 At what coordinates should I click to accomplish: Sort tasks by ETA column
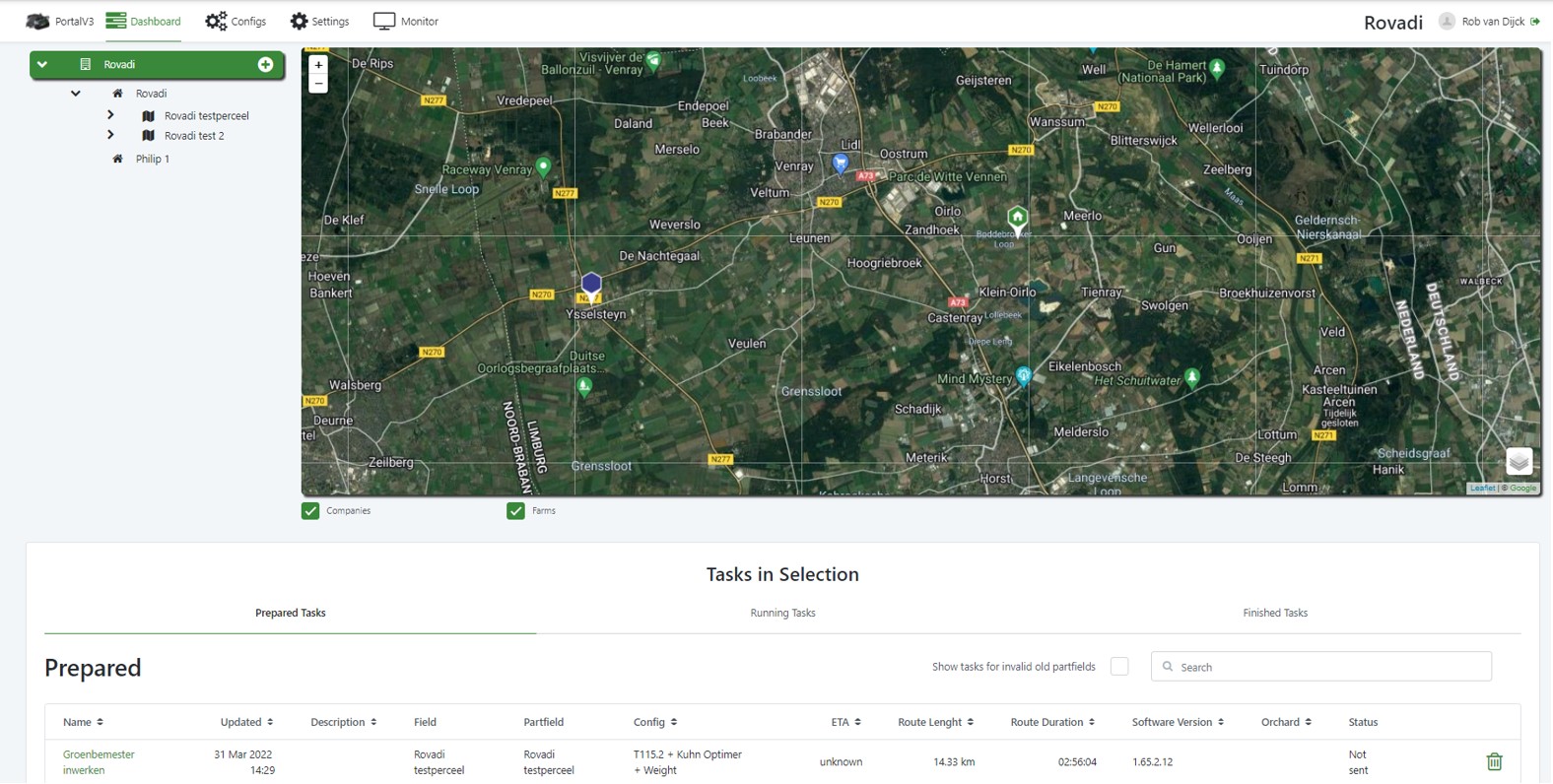[846, 722]
